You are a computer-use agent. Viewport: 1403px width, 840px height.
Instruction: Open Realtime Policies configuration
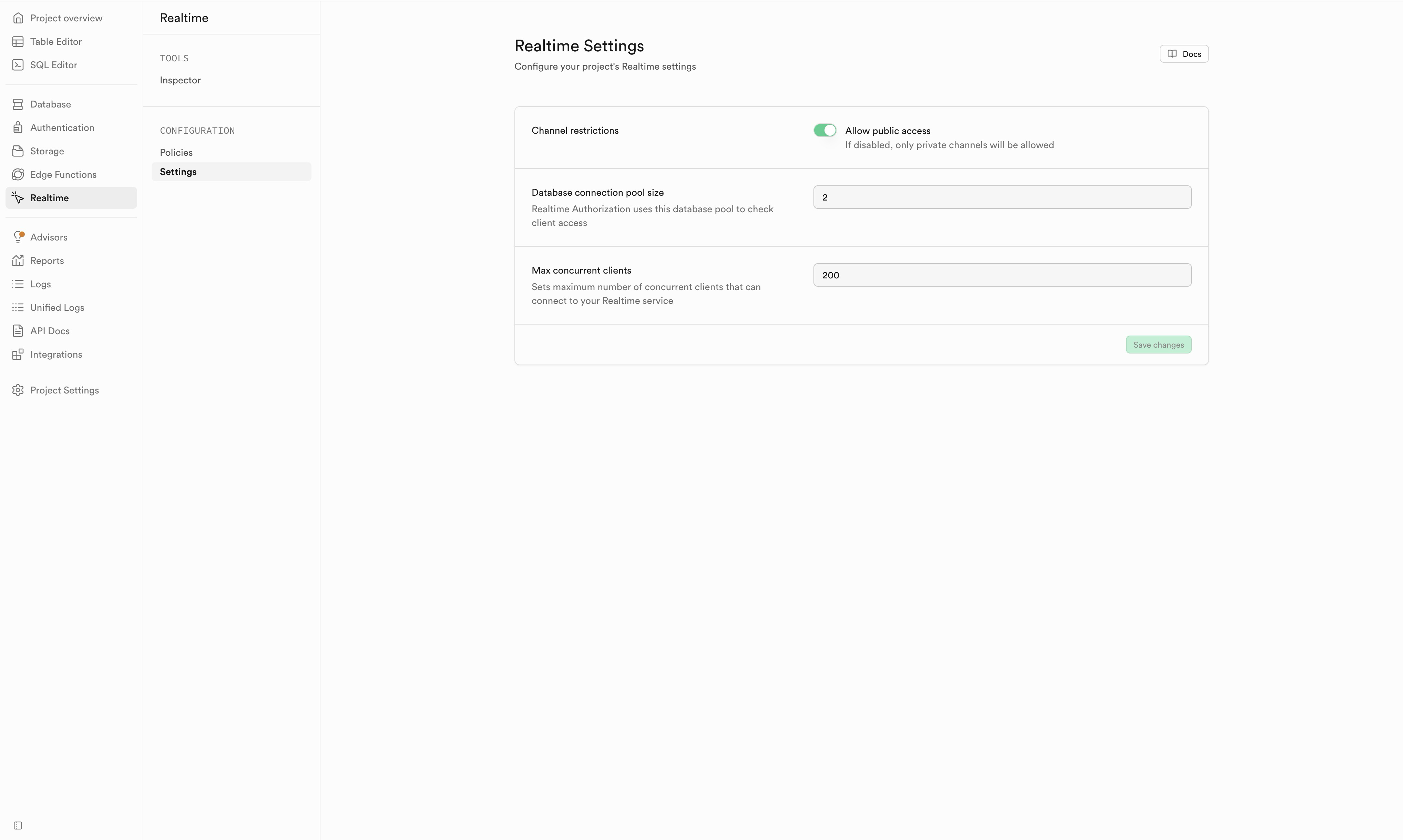pos(232,152)
